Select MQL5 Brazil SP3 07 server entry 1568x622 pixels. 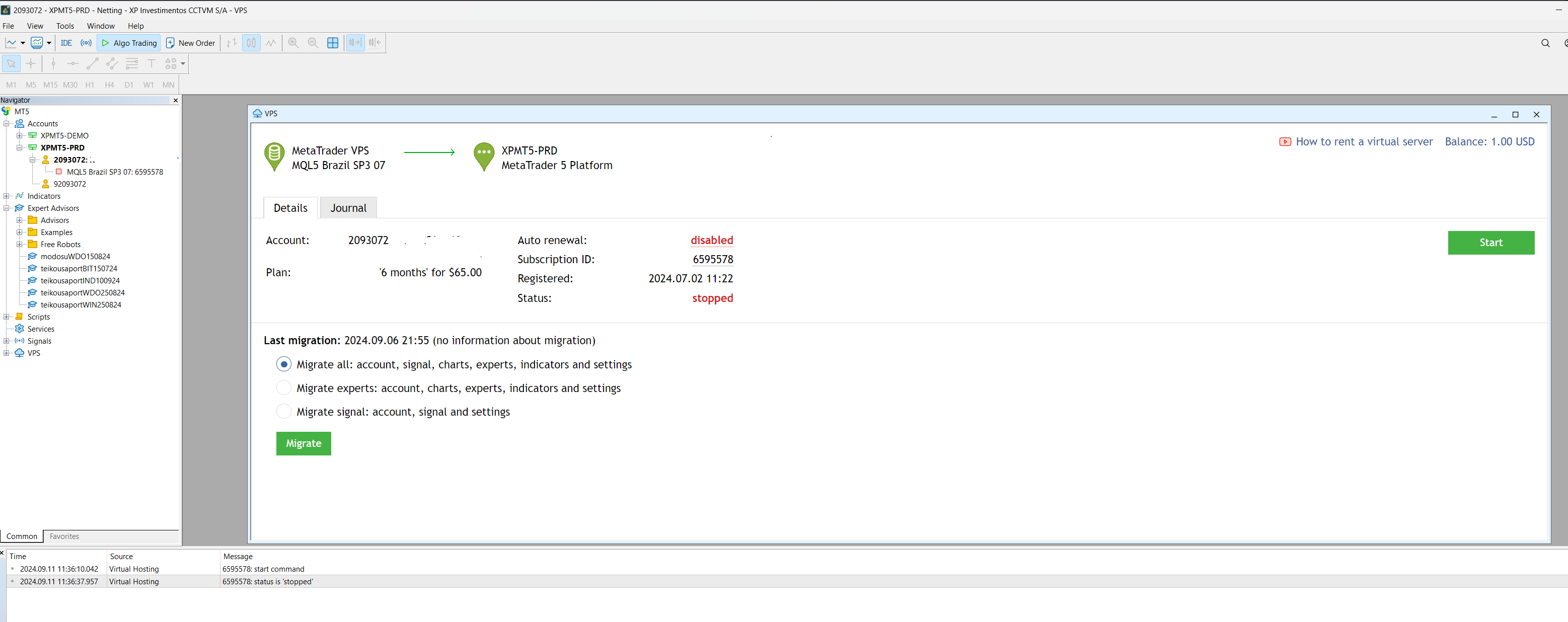pyautogui.click(x=114, y=172)
